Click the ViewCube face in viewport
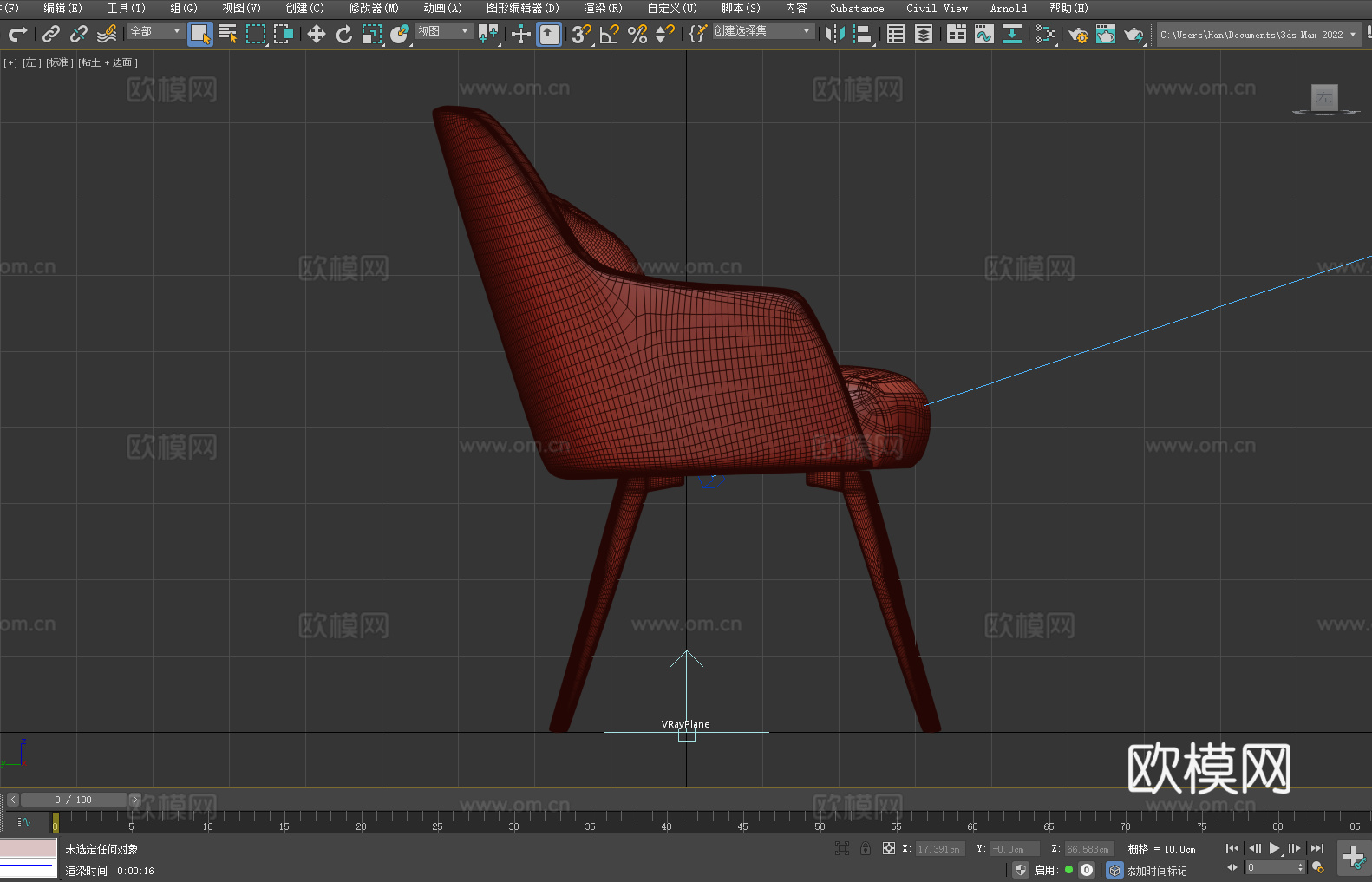 1324,97
